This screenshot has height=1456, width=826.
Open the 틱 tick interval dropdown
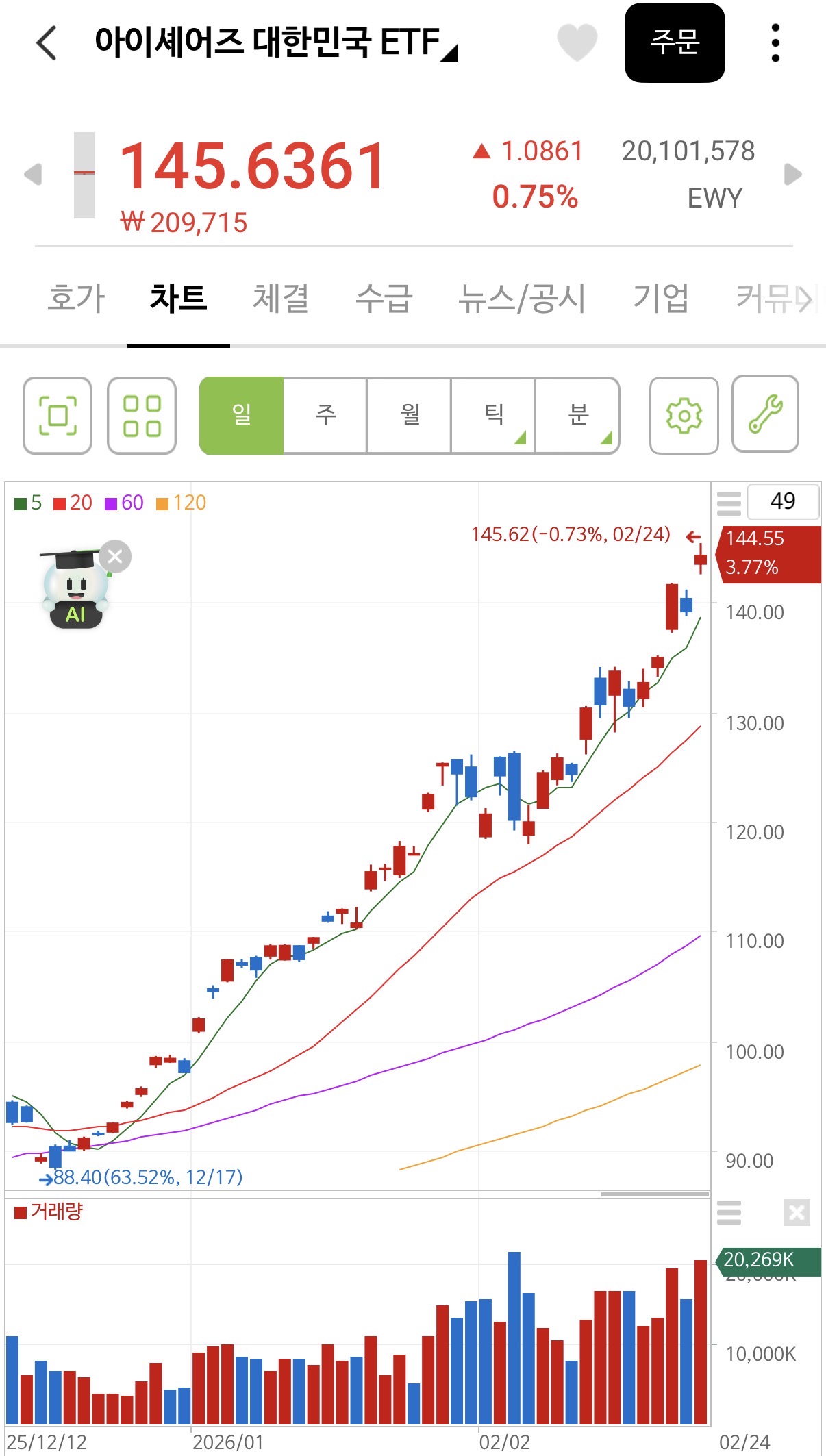[x=494, y=415]
